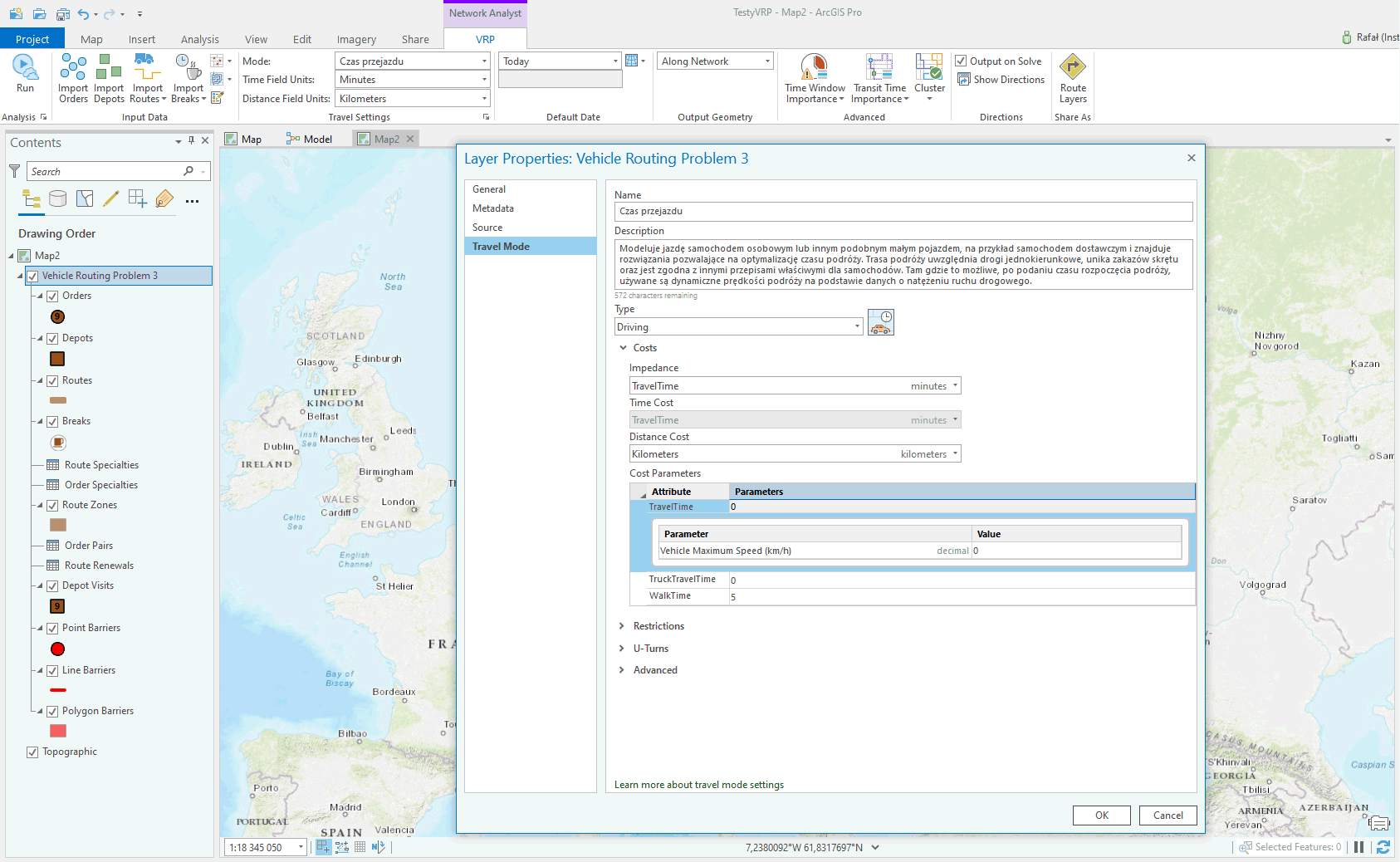Select List By Data Source in Contents
The height and width of the screenshot is (862, 1400).
(58, 198)
